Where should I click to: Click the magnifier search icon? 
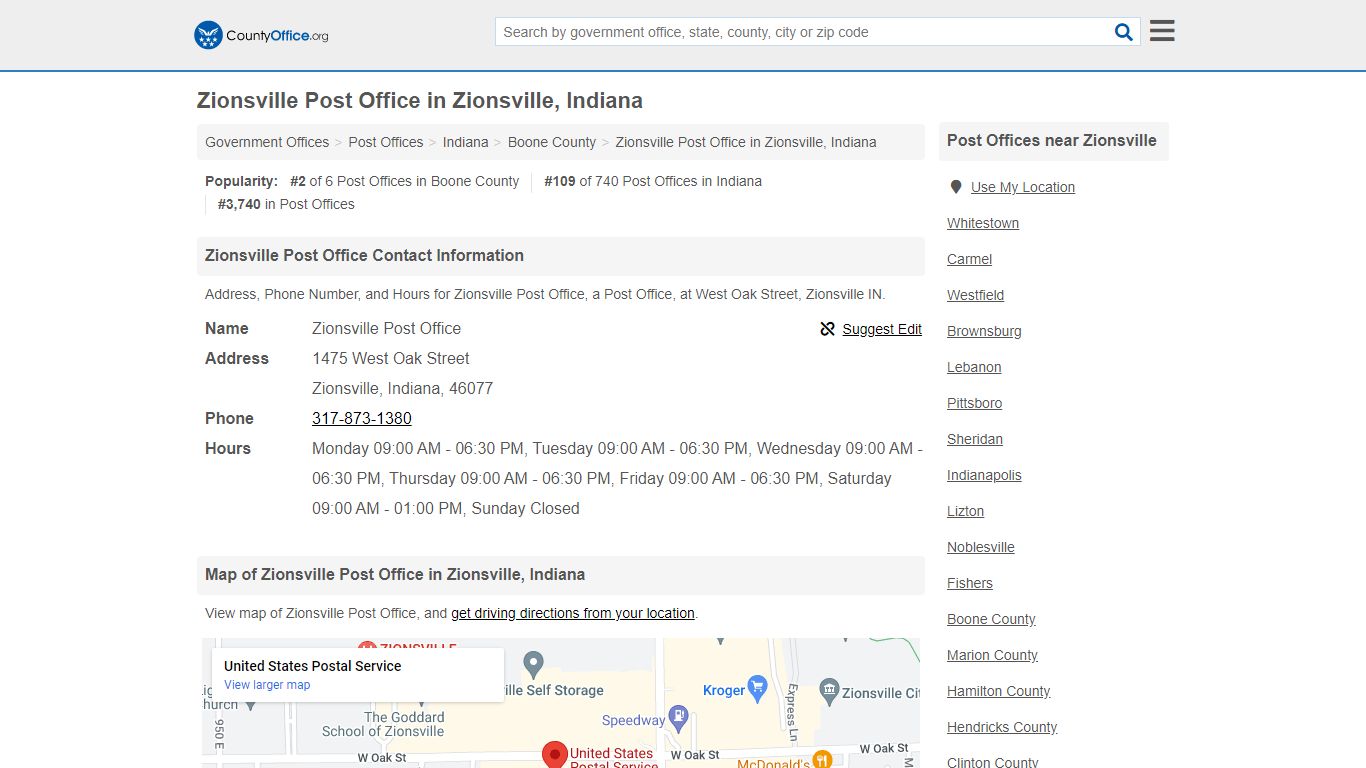(1124, 32)
